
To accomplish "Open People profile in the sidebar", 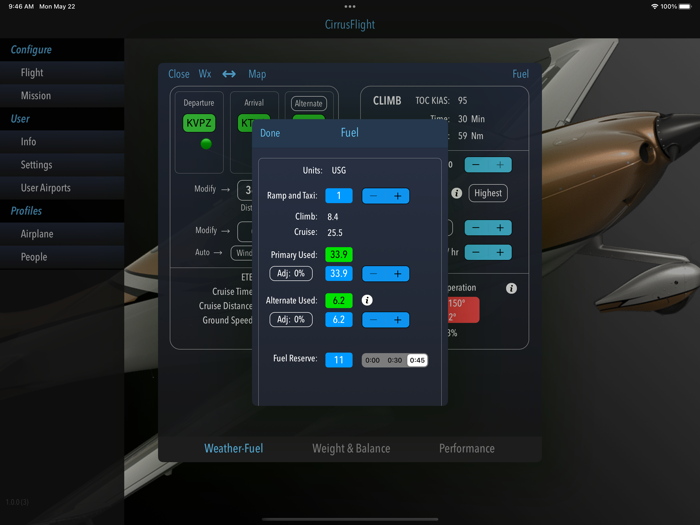I will click(x=62, y=257).
